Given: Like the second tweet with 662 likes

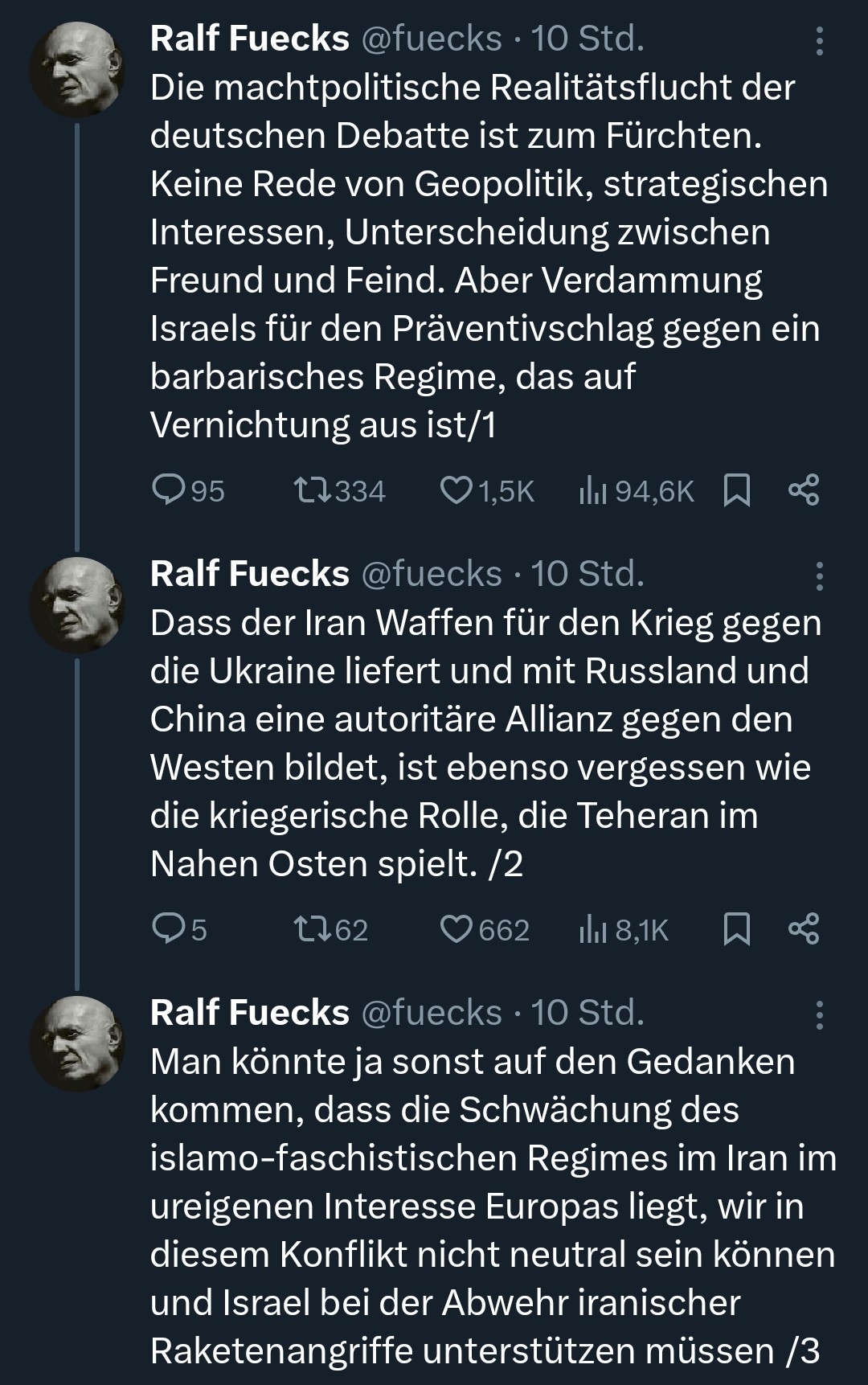Looking at the screenshot, I should [456, 928].
